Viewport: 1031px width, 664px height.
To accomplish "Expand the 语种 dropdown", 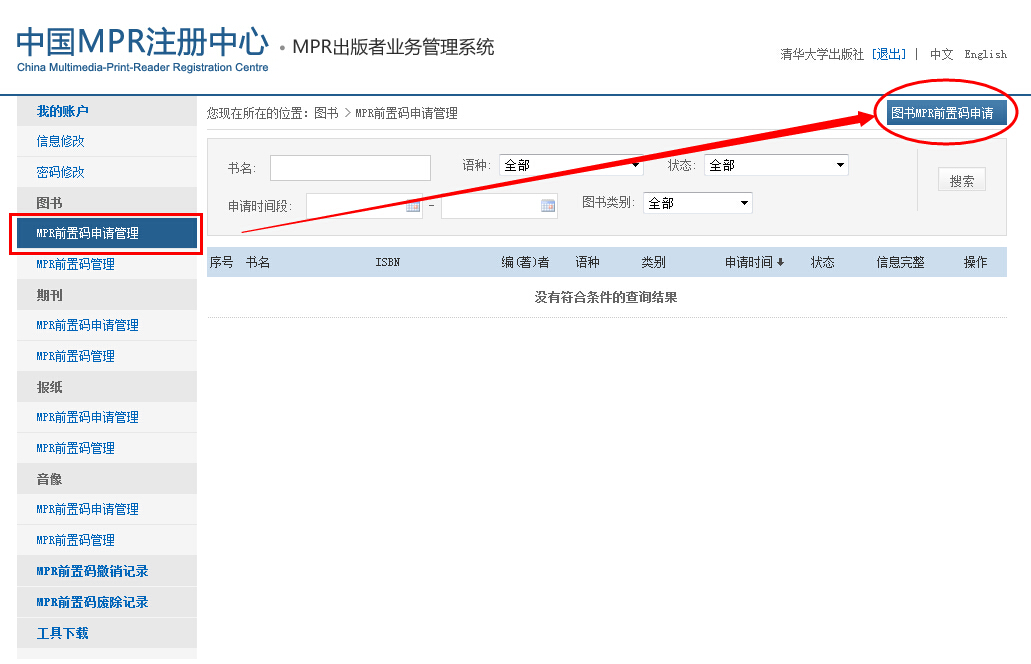I will pos(571,165).
